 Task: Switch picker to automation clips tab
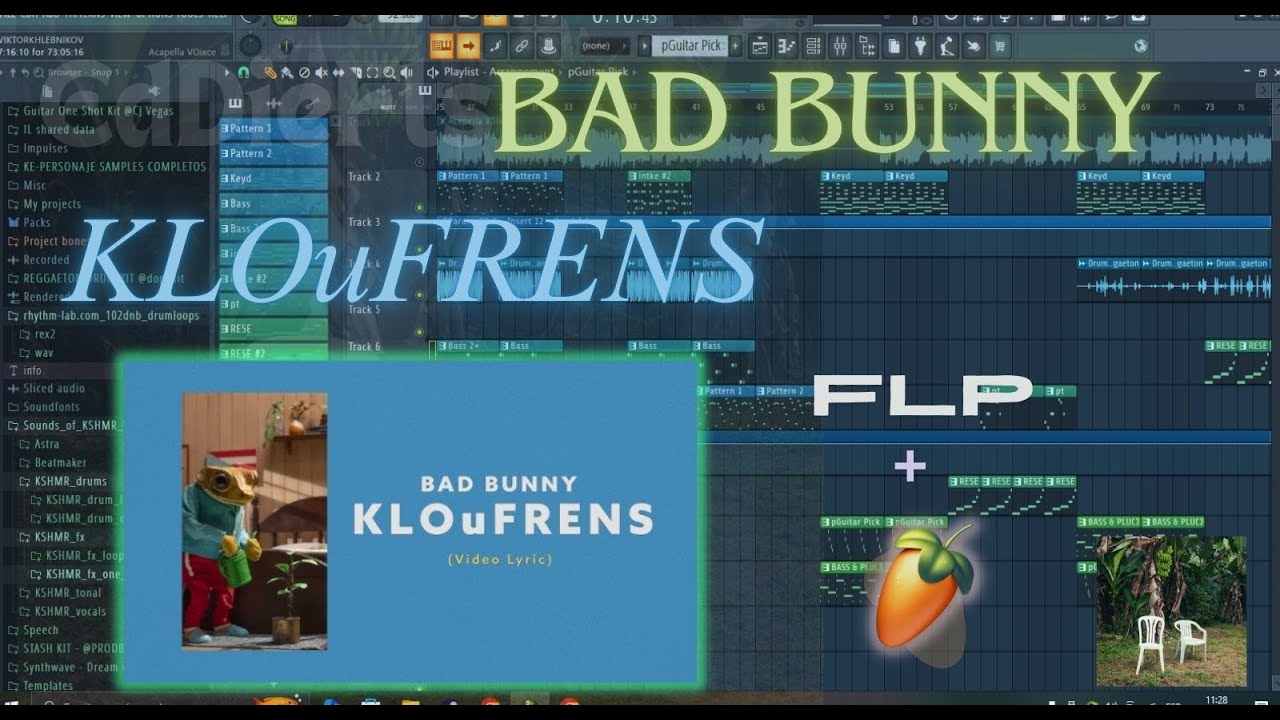312,104
